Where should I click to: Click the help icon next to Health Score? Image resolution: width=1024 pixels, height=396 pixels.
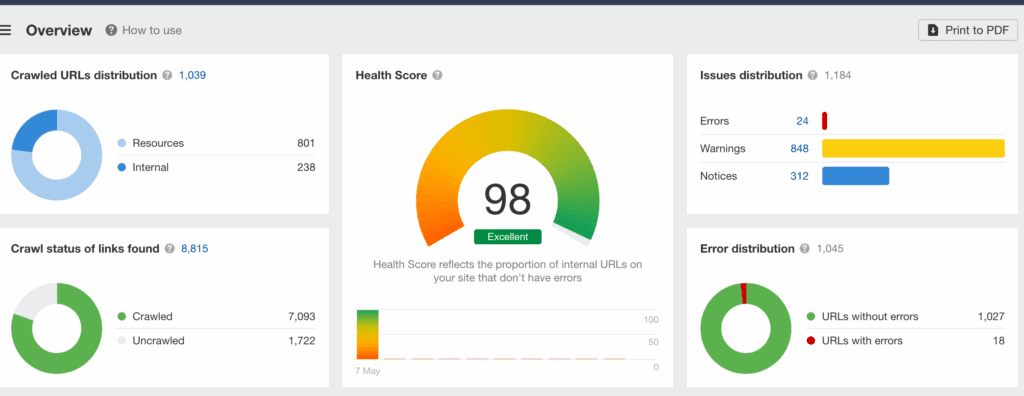click(438, 75)
